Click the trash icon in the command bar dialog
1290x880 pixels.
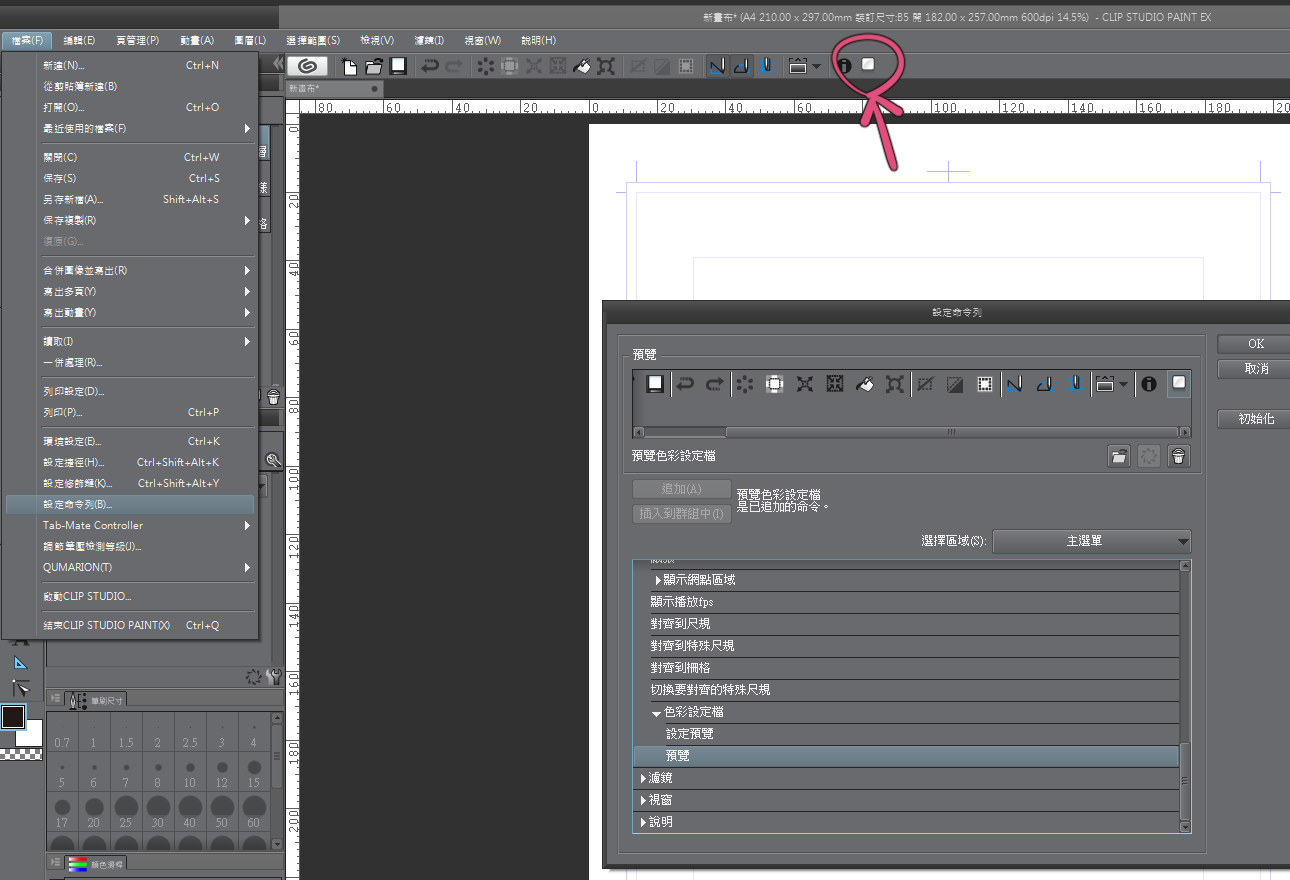1179,456
